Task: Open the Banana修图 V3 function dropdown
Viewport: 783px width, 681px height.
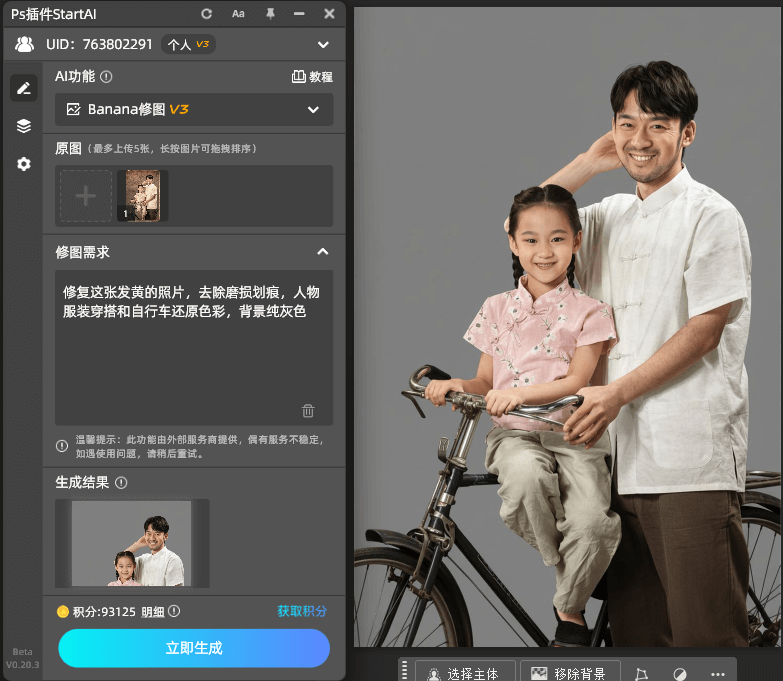Action: pos(194,109)
